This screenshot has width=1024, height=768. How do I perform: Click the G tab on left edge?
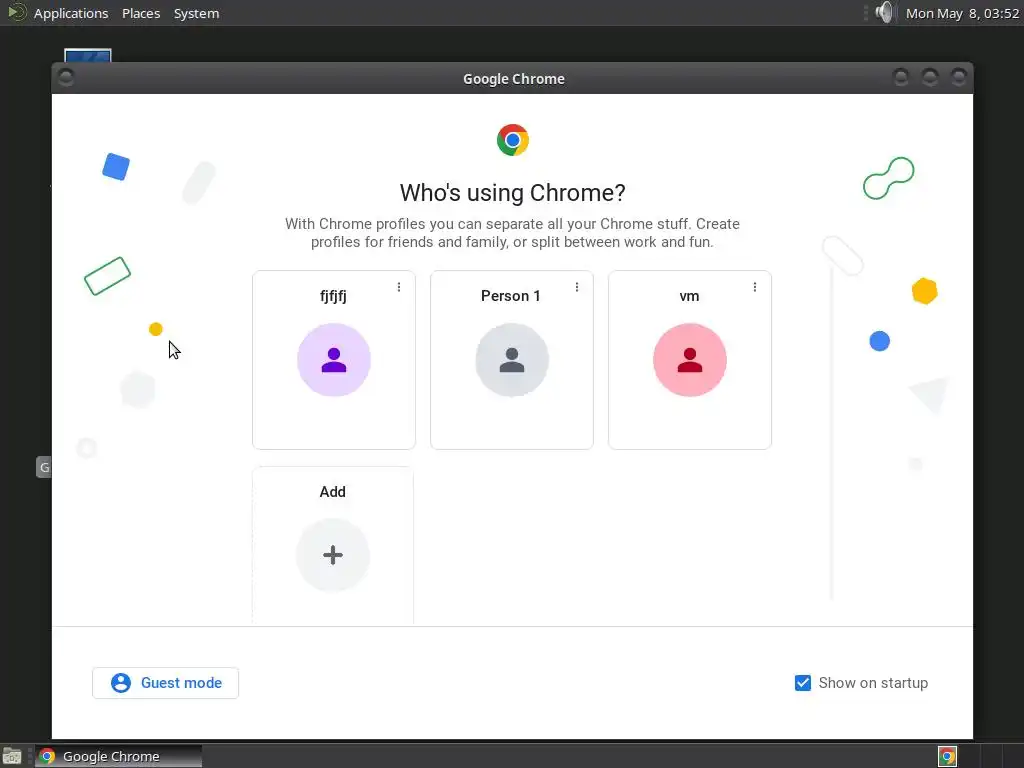pos(44,467)
